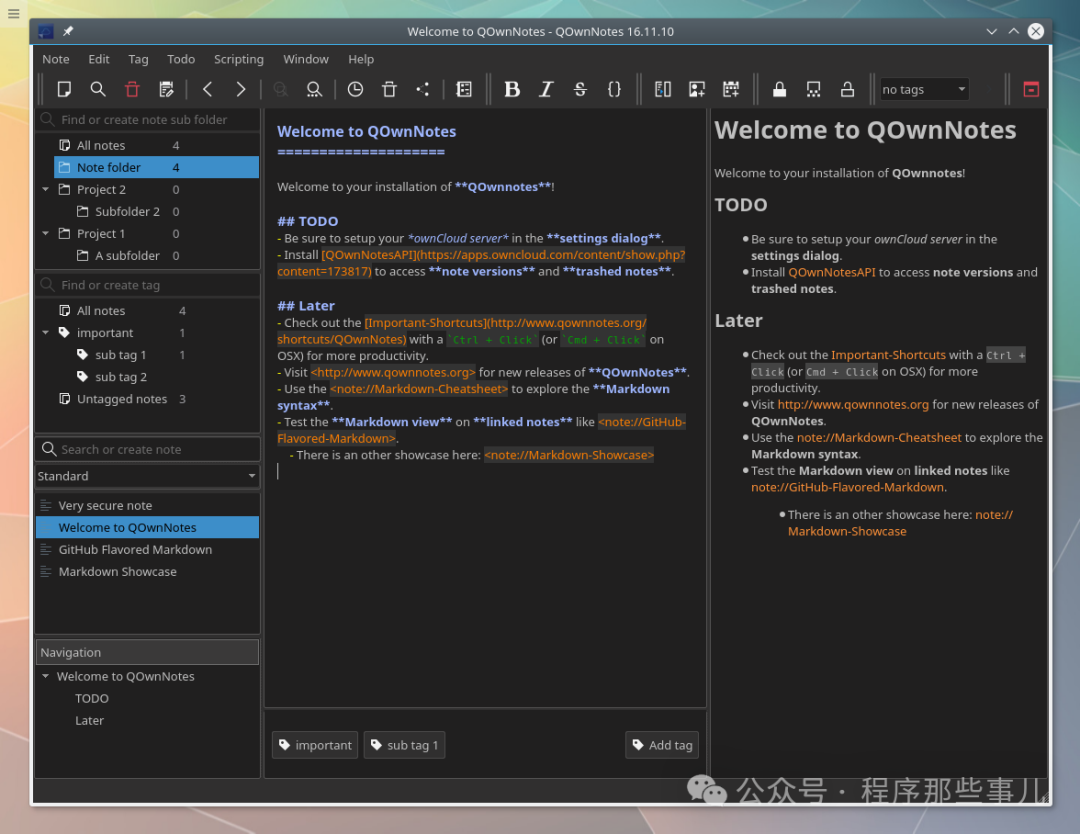Click the hamburger menu at top-left of desktop
1080x834 pixels.
click(13, 13)
